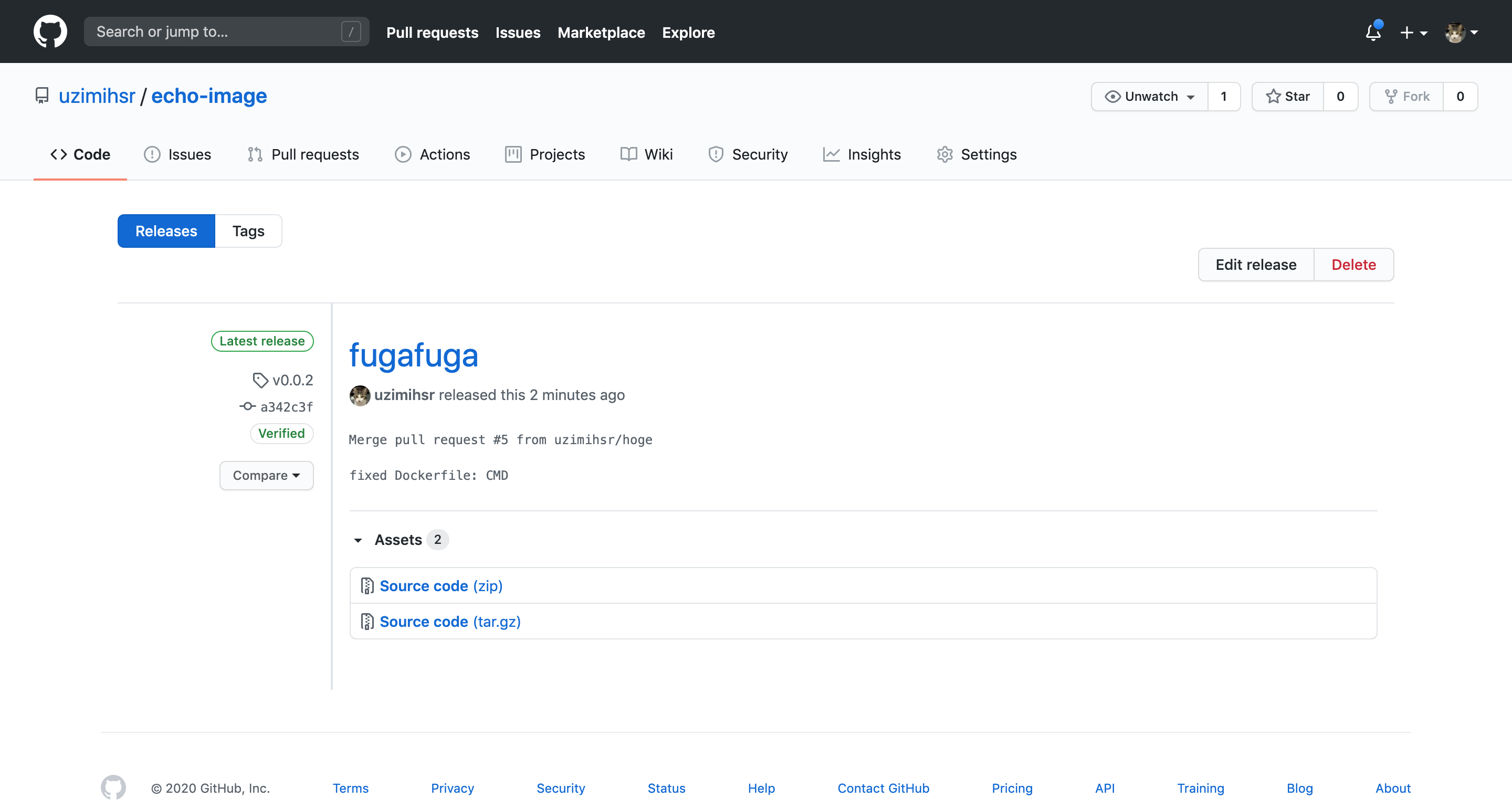Click the Edit release button

point(1256,265)
